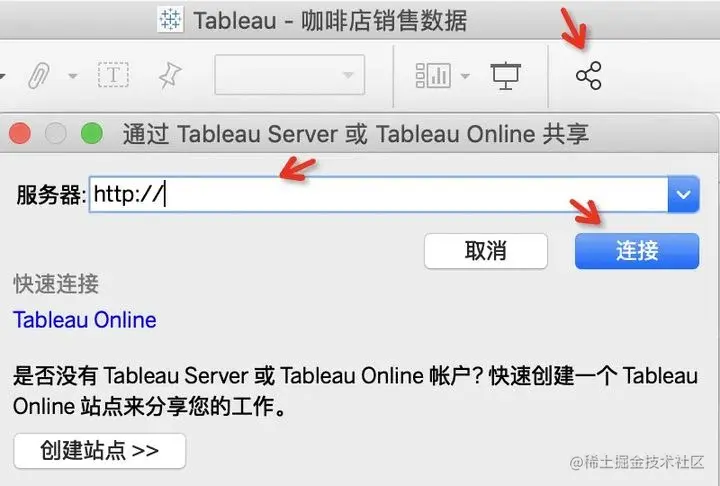Click the grey minimize button of the dialog
This screenshot has width=720, height=486.
tap(56, 134)
